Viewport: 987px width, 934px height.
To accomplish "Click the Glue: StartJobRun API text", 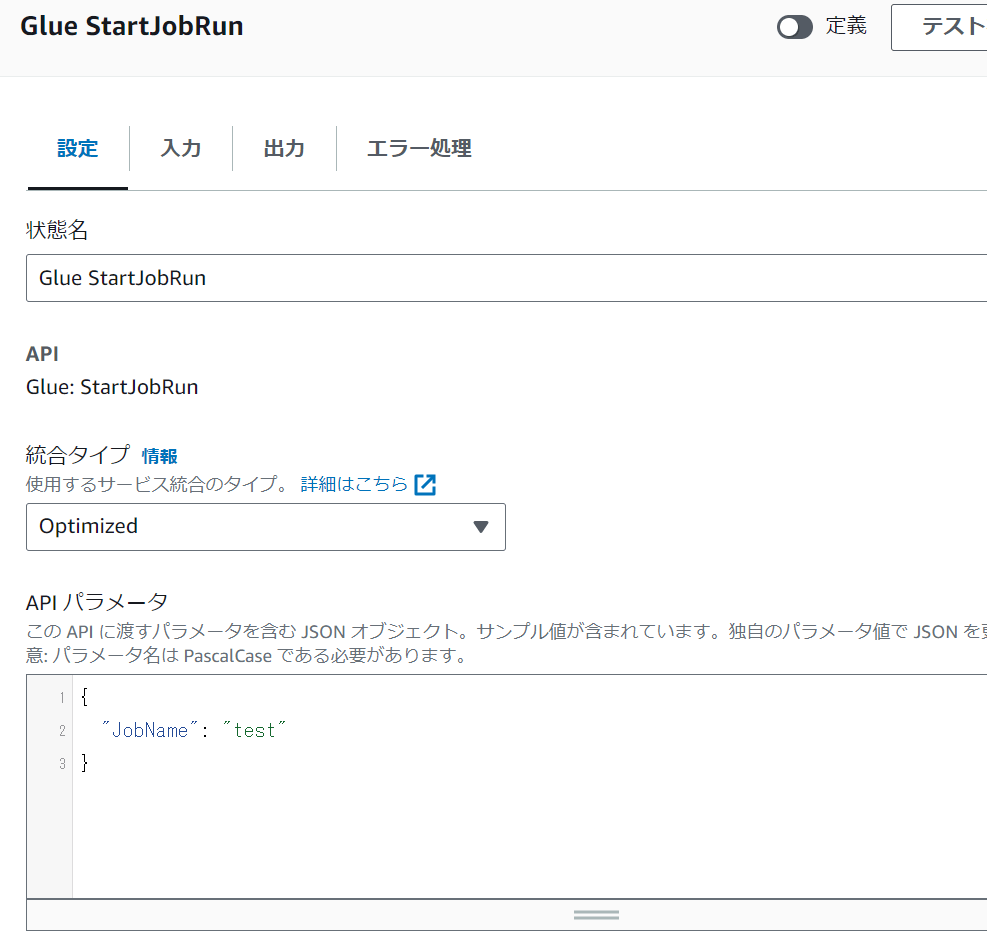I will tap(112, 387).
